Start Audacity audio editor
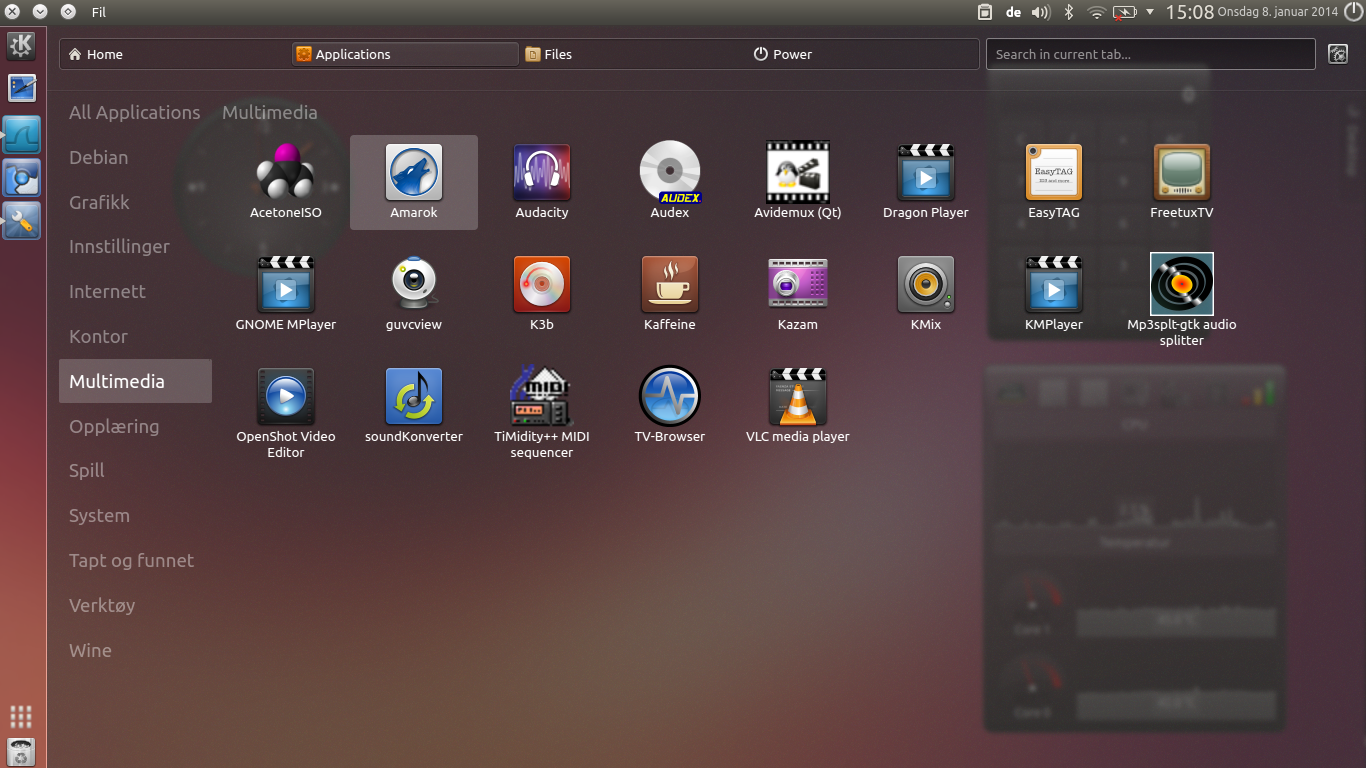Image resolution: width=1366 pixels, height=768 pixels. coord(542,182)
